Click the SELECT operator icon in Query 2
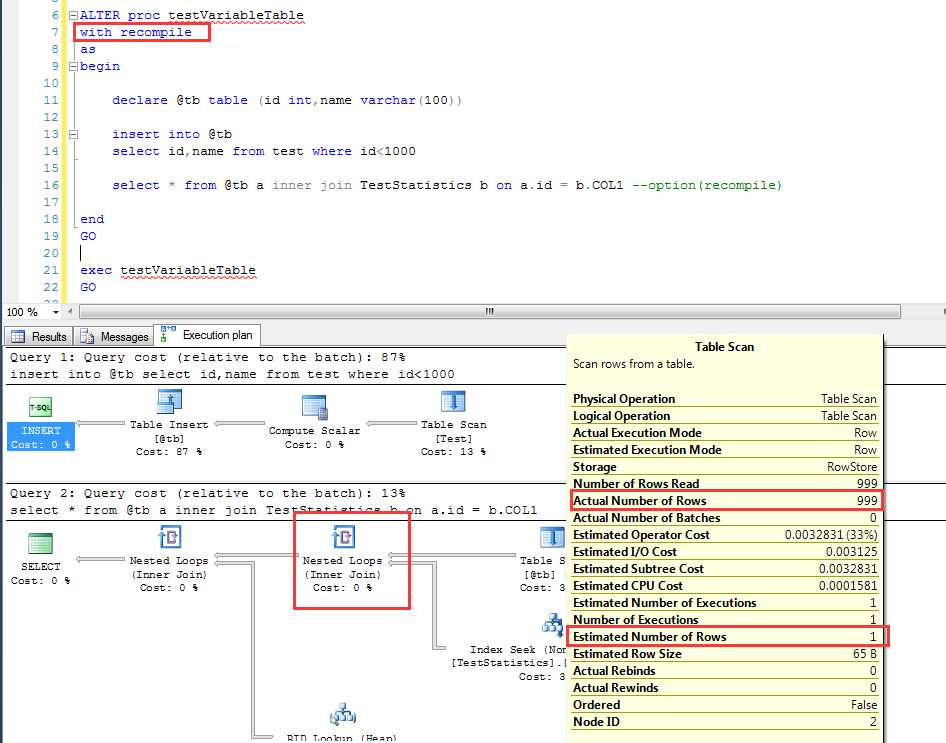This screenshot has height=743, width=946. click(x=40, y=544)
